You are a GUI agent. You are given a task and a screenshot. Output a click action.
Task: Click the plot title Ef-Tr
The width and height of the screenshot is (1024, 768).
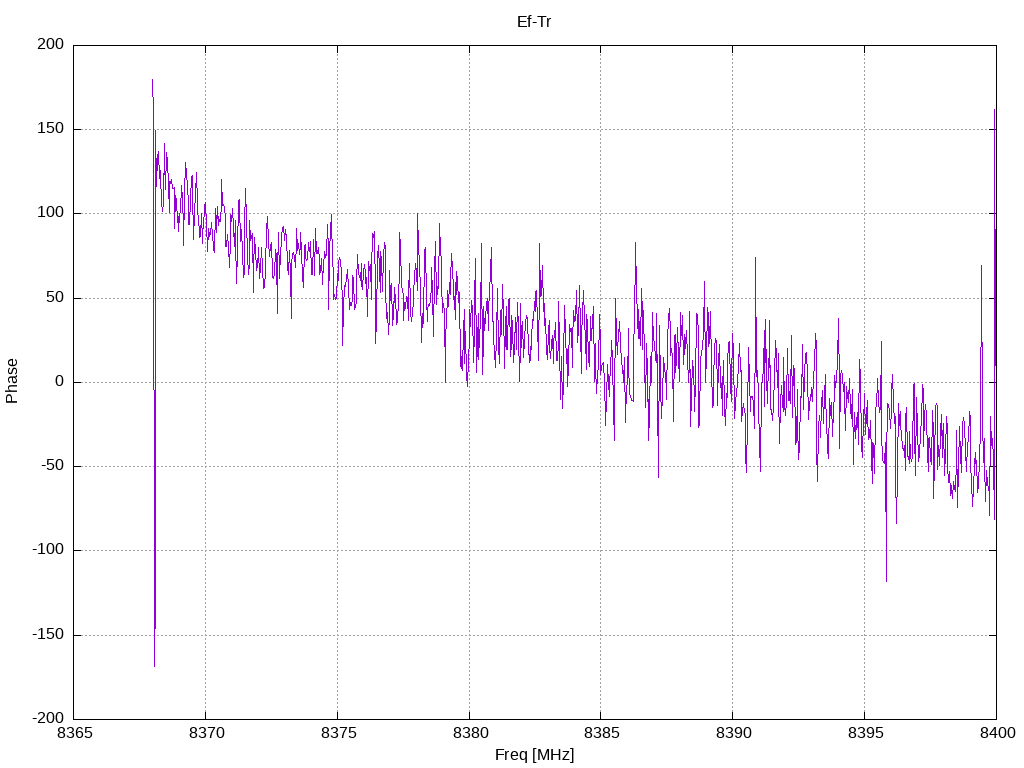pyautogui.click(x=534, y=22)
